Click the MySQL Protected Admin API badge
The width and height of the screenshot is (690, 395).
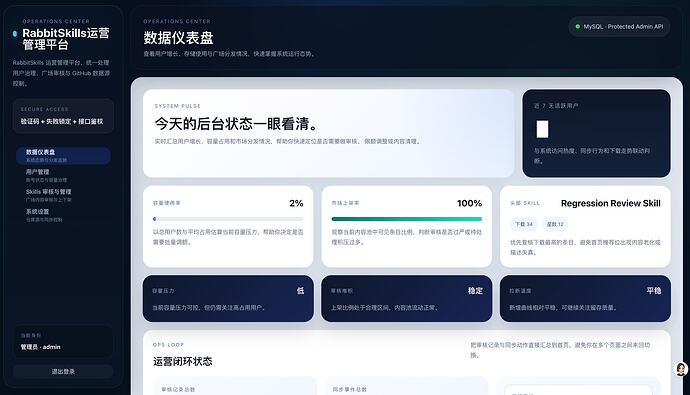619,26
